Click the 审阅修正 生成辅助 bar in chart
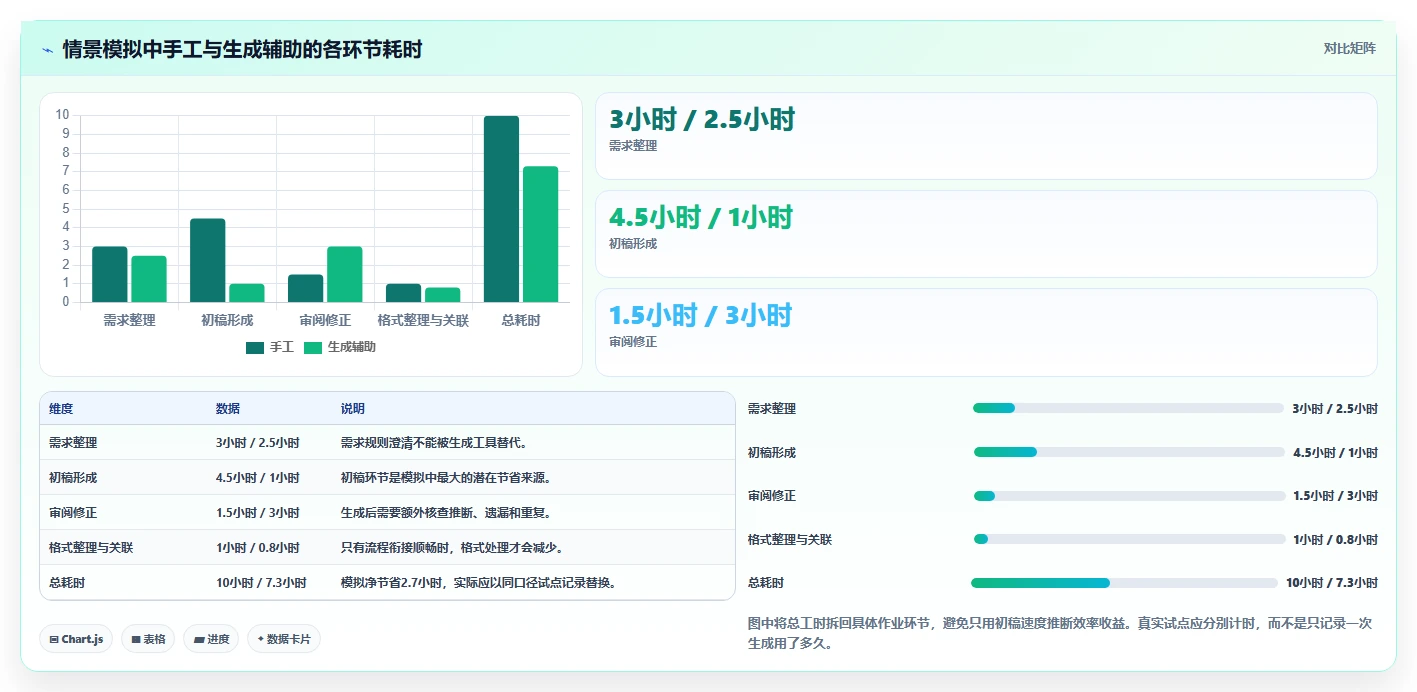This screenshot has height=692, width=1417. (345, 274)
